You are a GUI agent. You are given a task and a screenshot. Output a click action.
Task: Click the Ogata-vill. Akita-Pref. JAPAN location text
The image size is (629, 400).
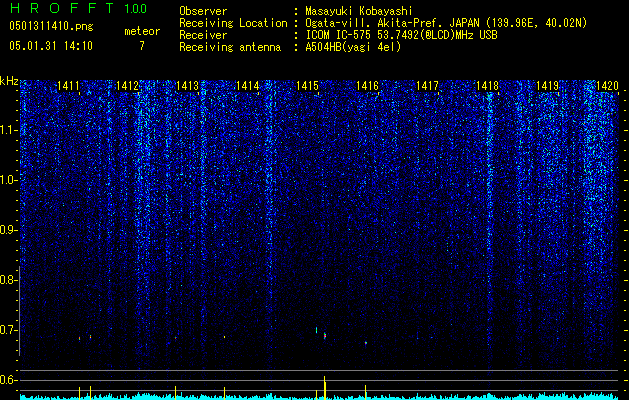(x=446, y=23)
